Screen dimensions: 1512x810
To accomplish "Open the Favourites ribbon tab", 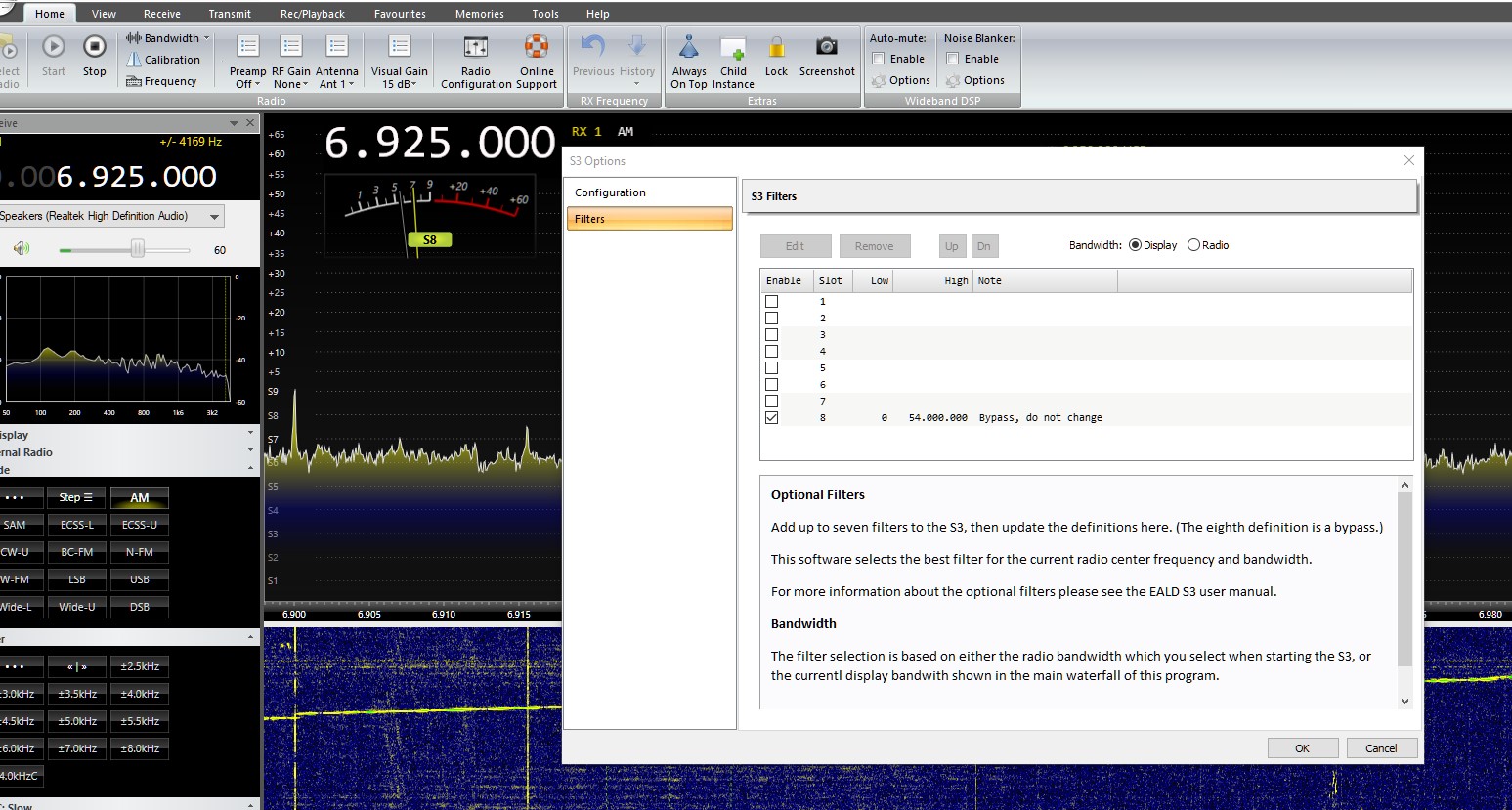I will [x=400, y=14].
